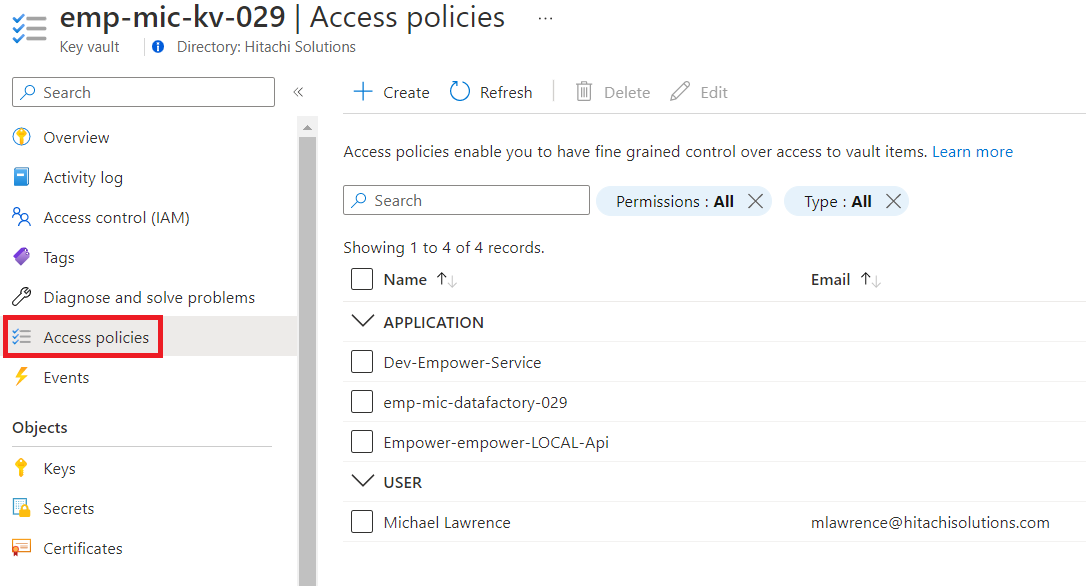The width and height of the screenshot is (1086, 586).
Task: Click mlawrence@hitachisolutions.com email
Action: click(x=930, y=522)
